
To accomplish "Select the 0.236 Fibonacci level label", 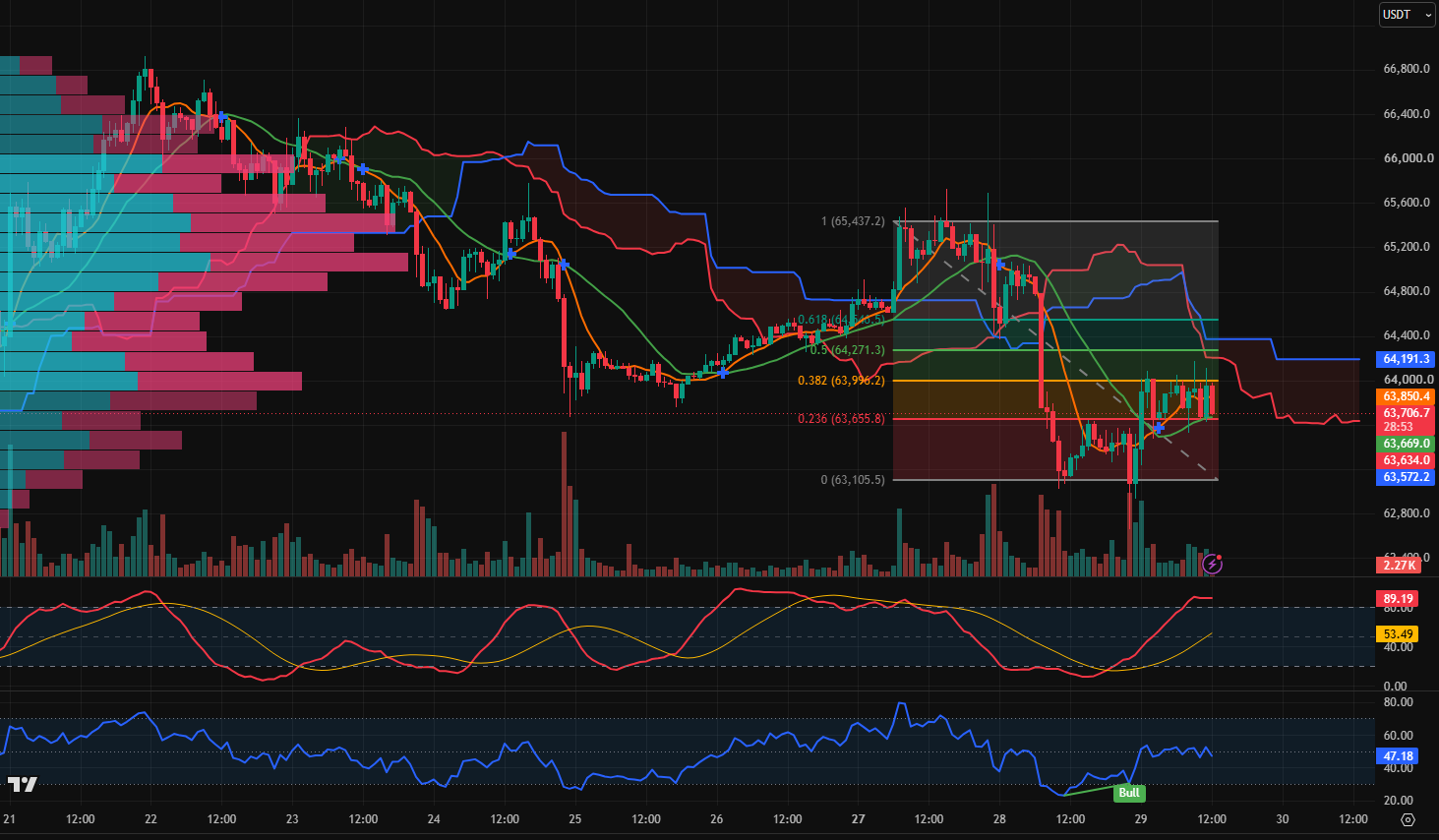I will coord(841,419).
